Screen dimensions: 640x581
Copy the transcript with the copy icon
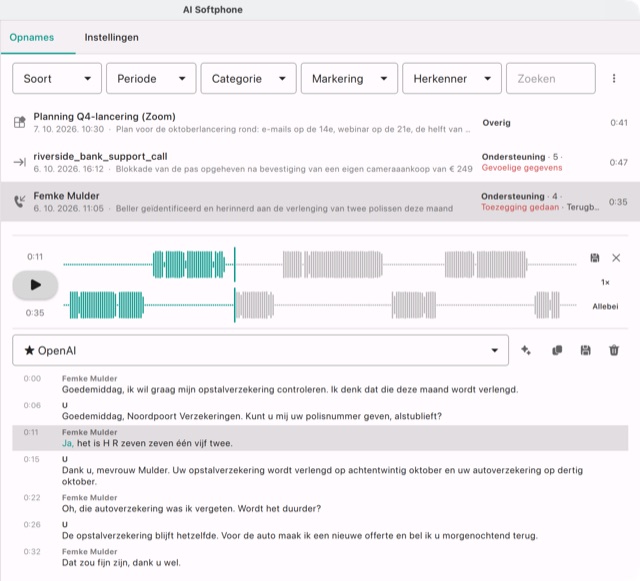[x=557, y=350]
